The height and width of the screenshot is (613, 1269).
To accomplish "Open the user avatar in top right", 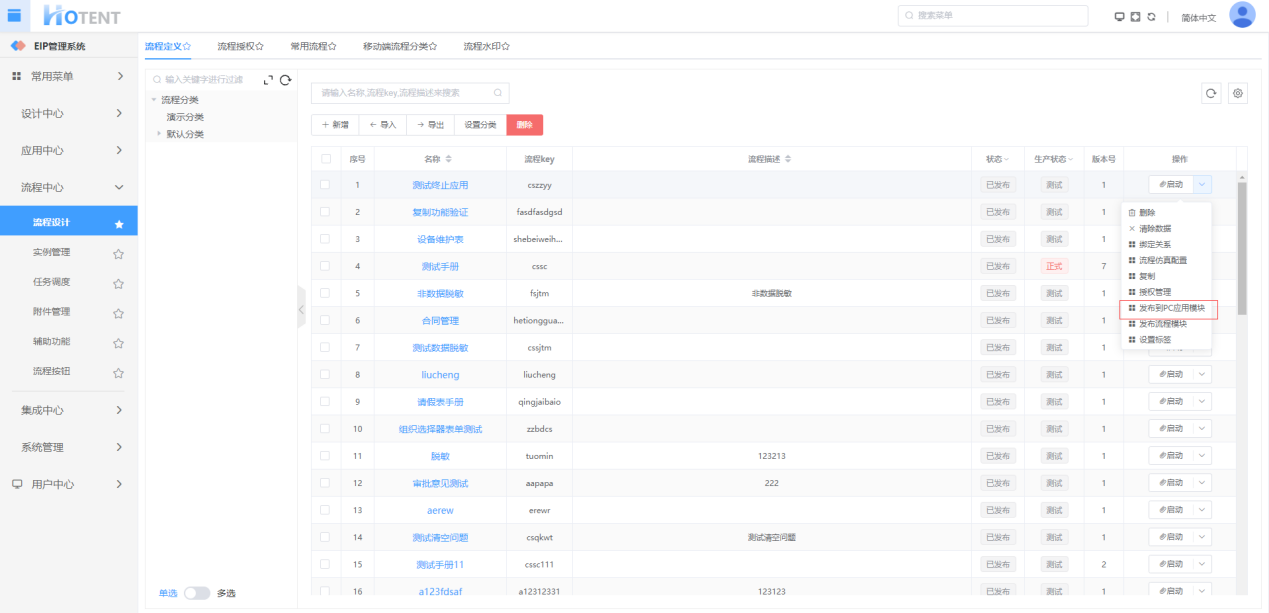I will 1242,15.
